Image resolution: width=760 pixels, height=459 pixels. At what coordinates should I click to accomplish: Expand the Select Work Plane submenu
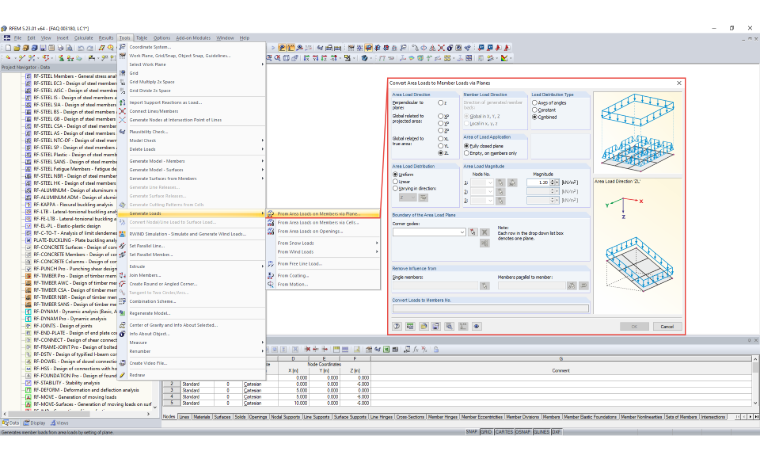263,64
